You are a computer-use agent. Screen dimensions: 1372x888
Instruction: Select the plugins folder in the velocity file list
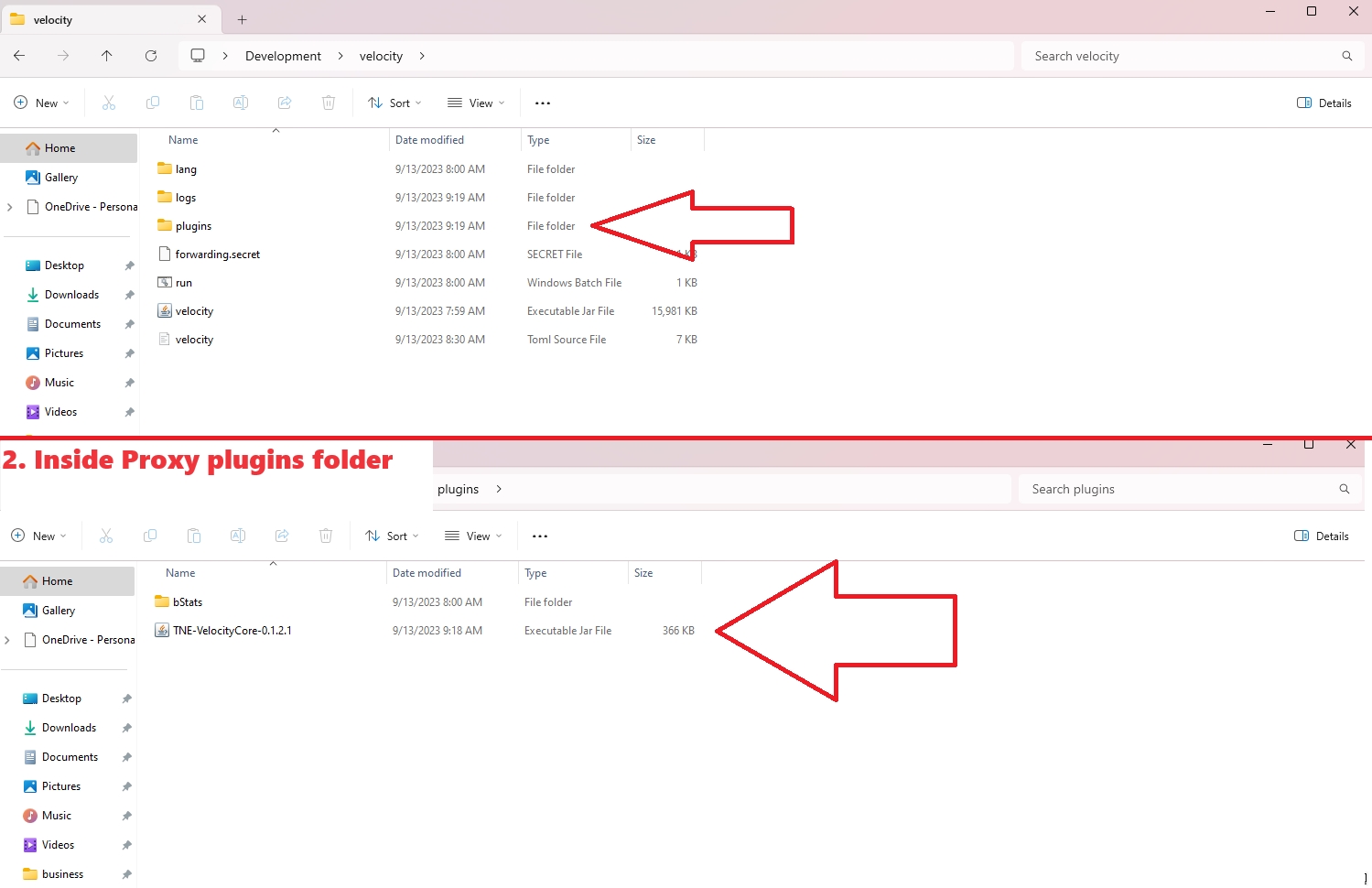click(x=193, y=226)
